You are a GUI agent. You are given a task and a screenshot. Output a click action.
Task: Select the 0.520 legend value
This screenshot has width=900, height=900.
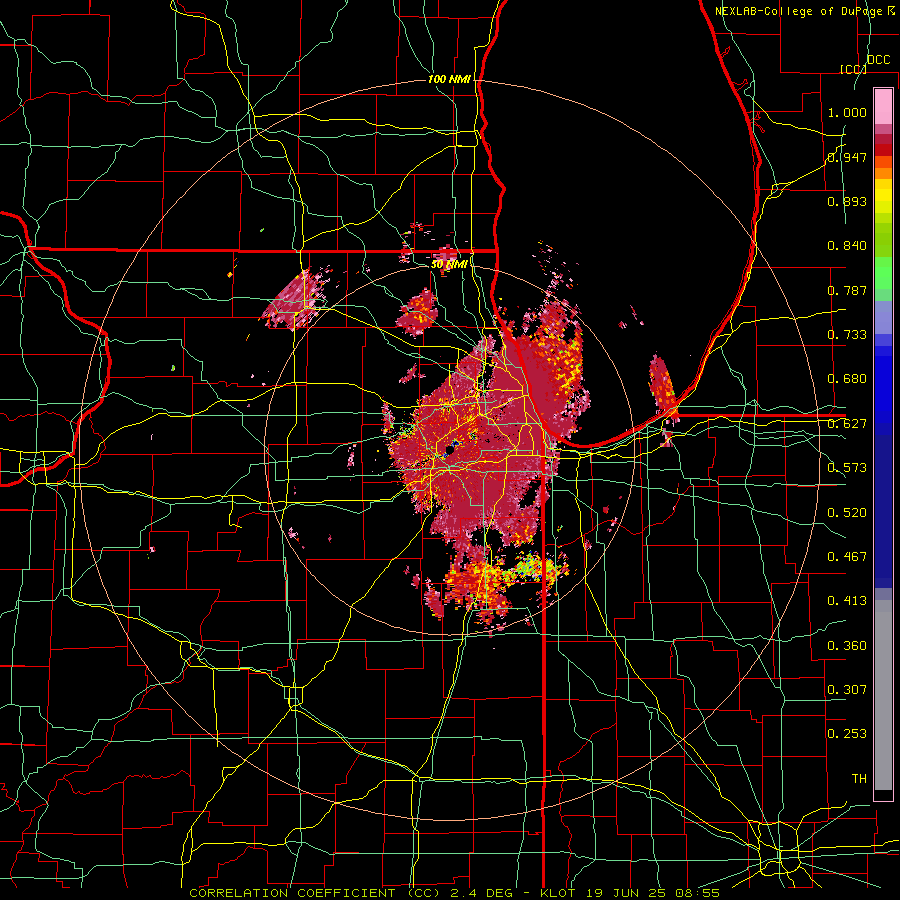point(847,513)
